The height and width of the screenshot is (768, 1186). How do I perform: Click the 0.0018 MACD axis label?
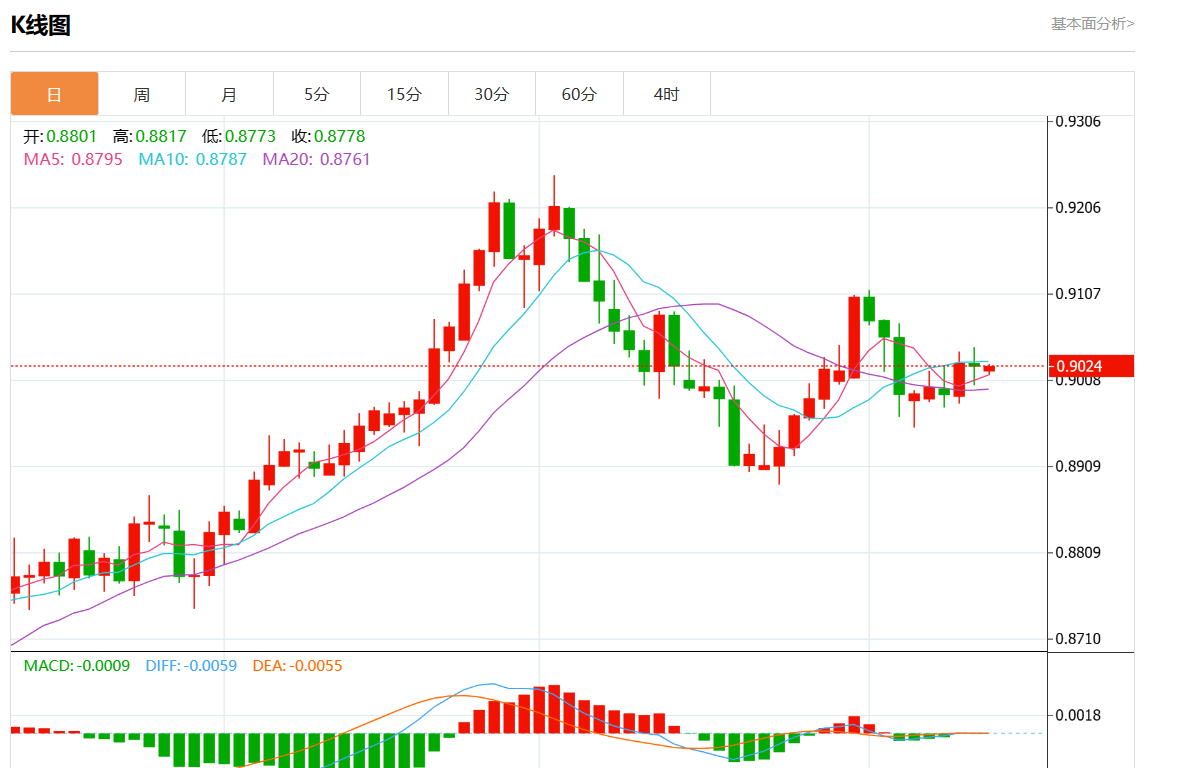click(x=1078, y=715)
